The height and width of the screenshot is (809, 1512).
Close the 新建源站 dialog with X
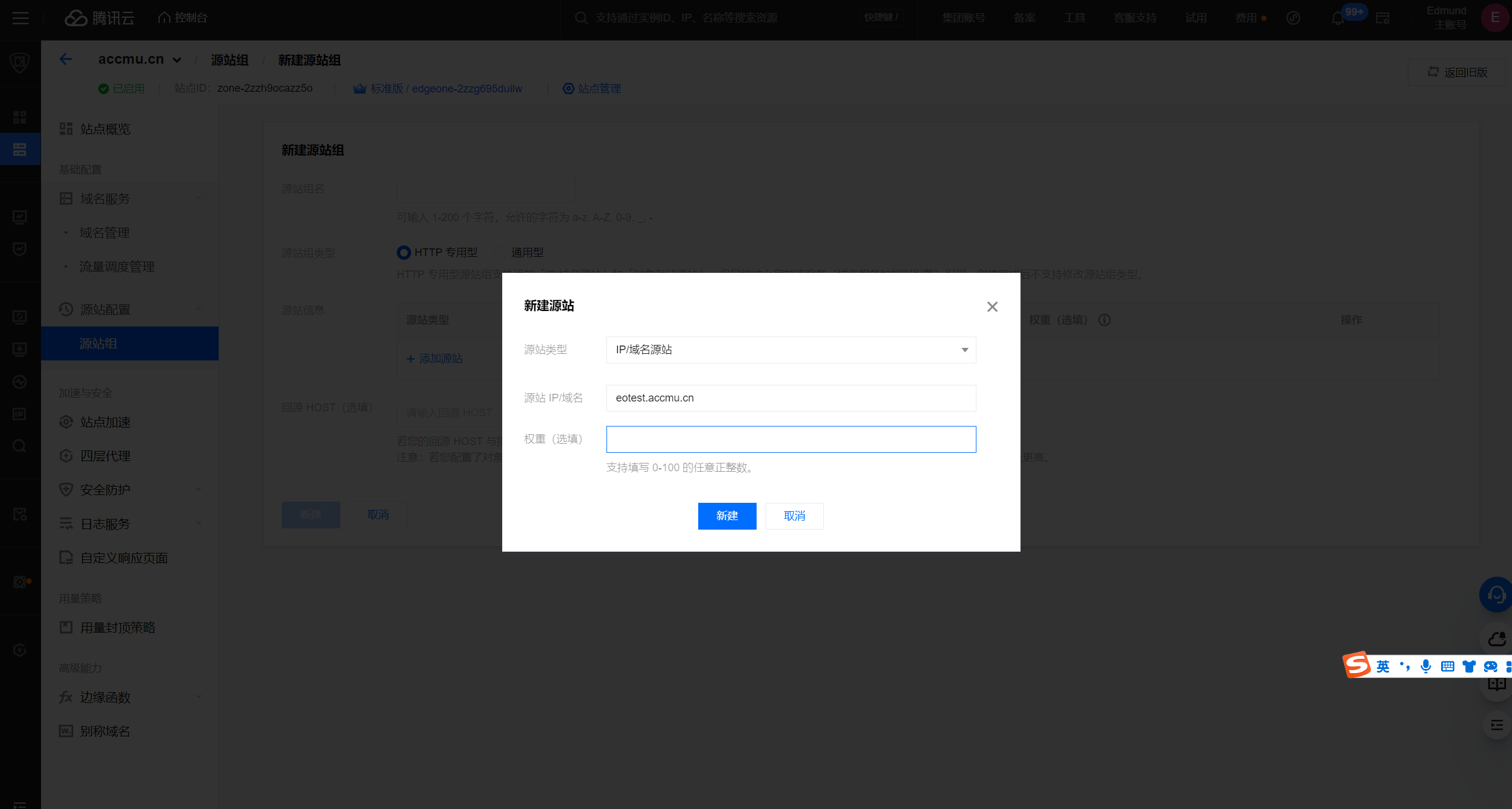pyautogui.click(x=992, y=307)
